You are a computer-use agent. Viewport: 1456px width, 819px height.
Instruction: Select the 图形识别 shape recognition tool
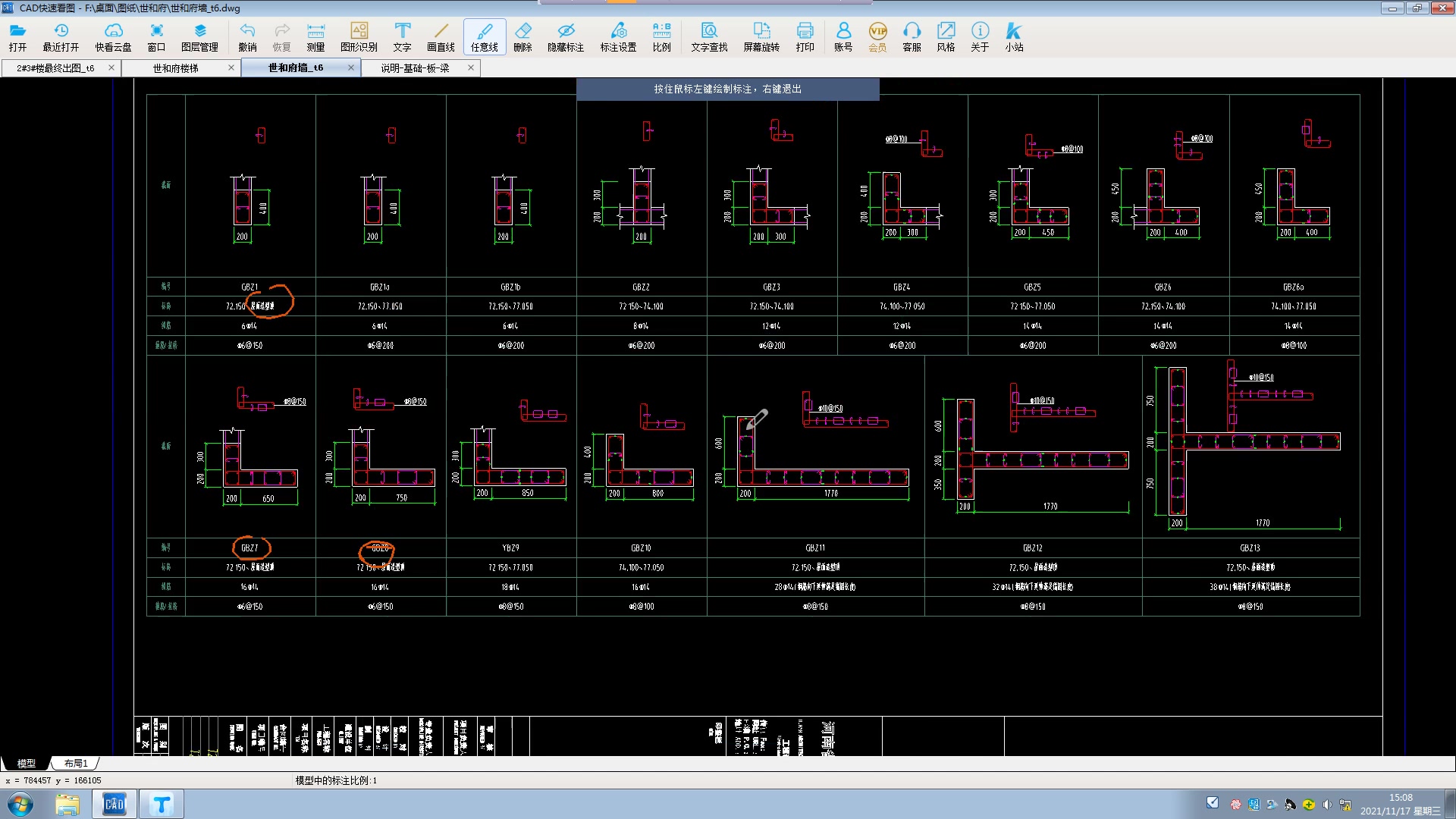pos(359,36)
